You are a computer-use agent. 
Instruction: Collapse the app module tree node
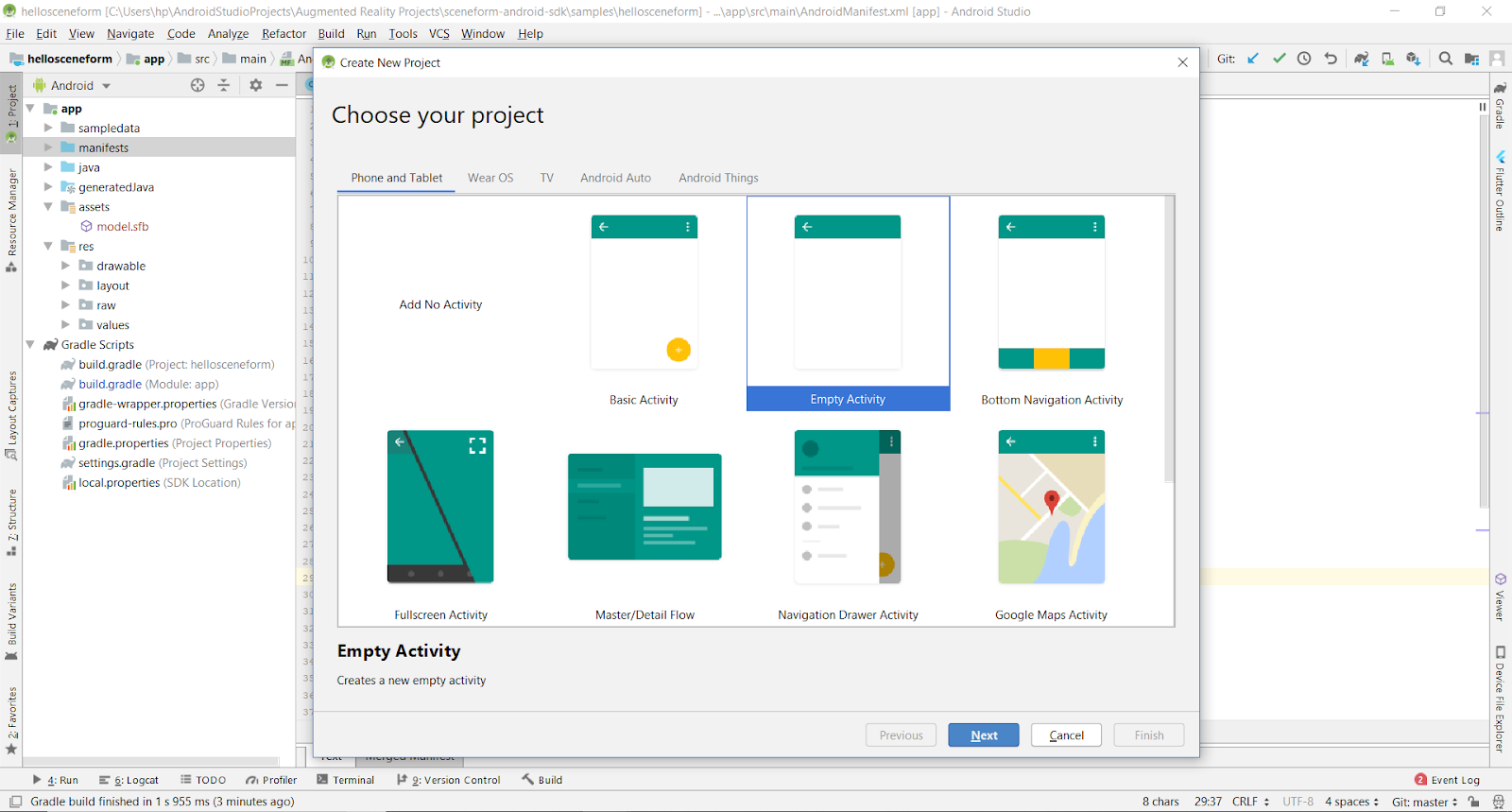point(30,109)
